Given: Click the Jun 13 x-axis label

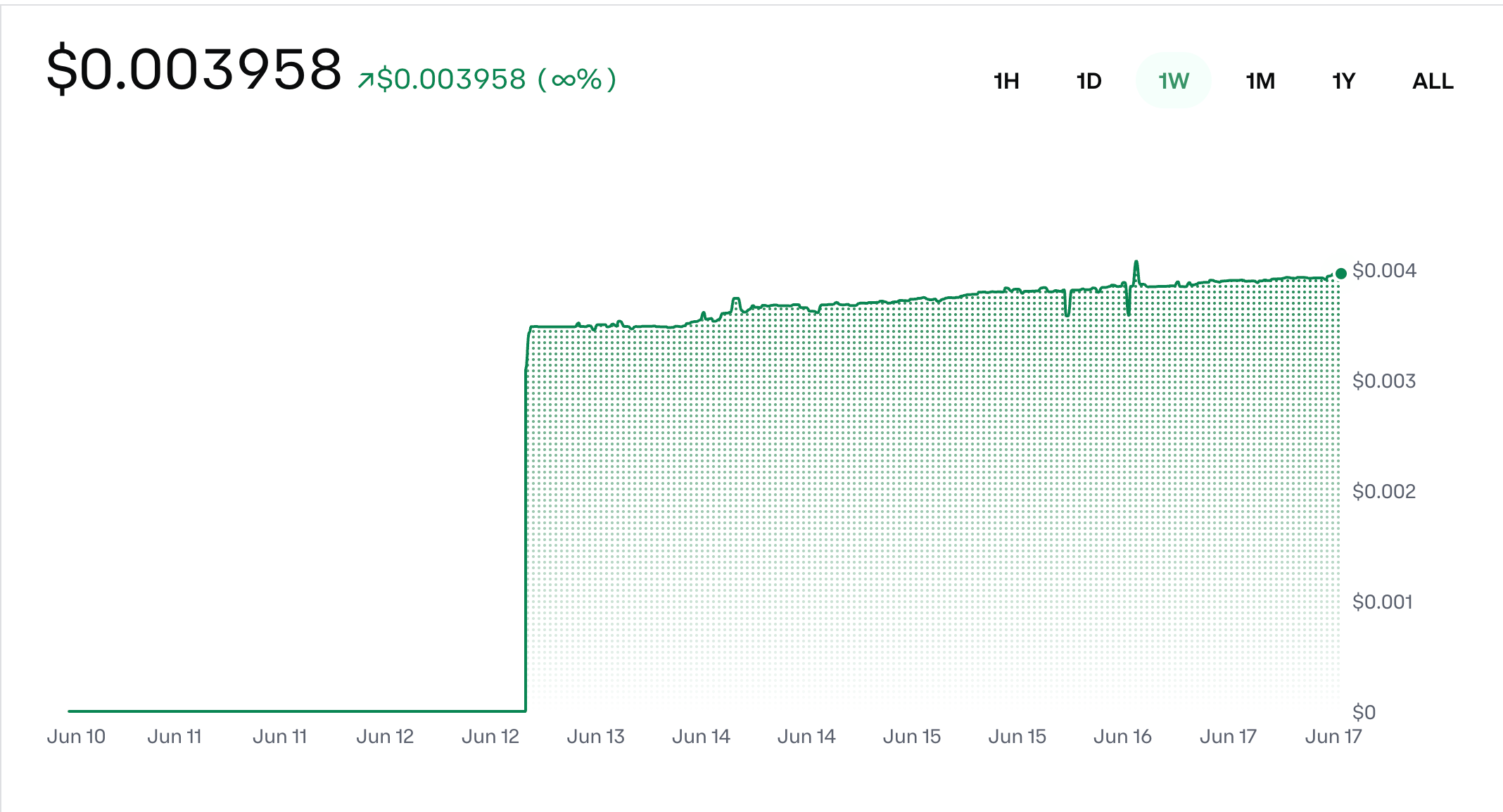Looking at the screenshot, I should coord(596,736).
